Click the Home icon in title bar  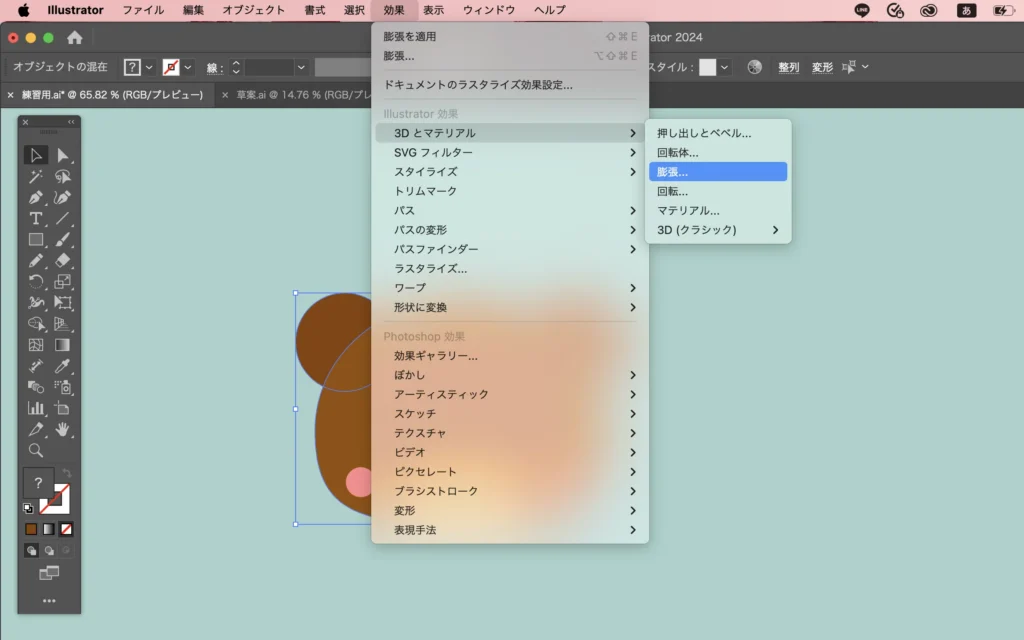(74, 38)
